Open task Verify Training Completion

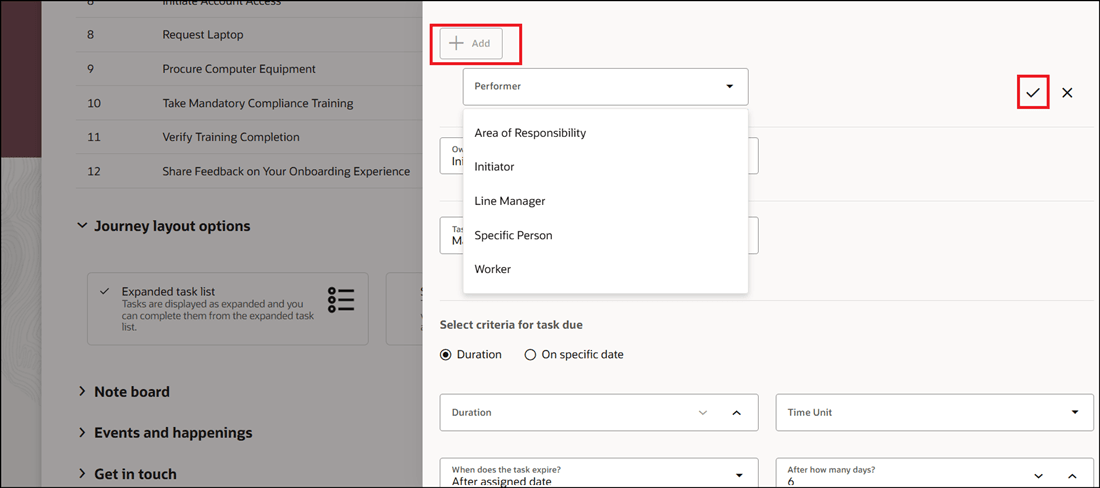[249, 137]
